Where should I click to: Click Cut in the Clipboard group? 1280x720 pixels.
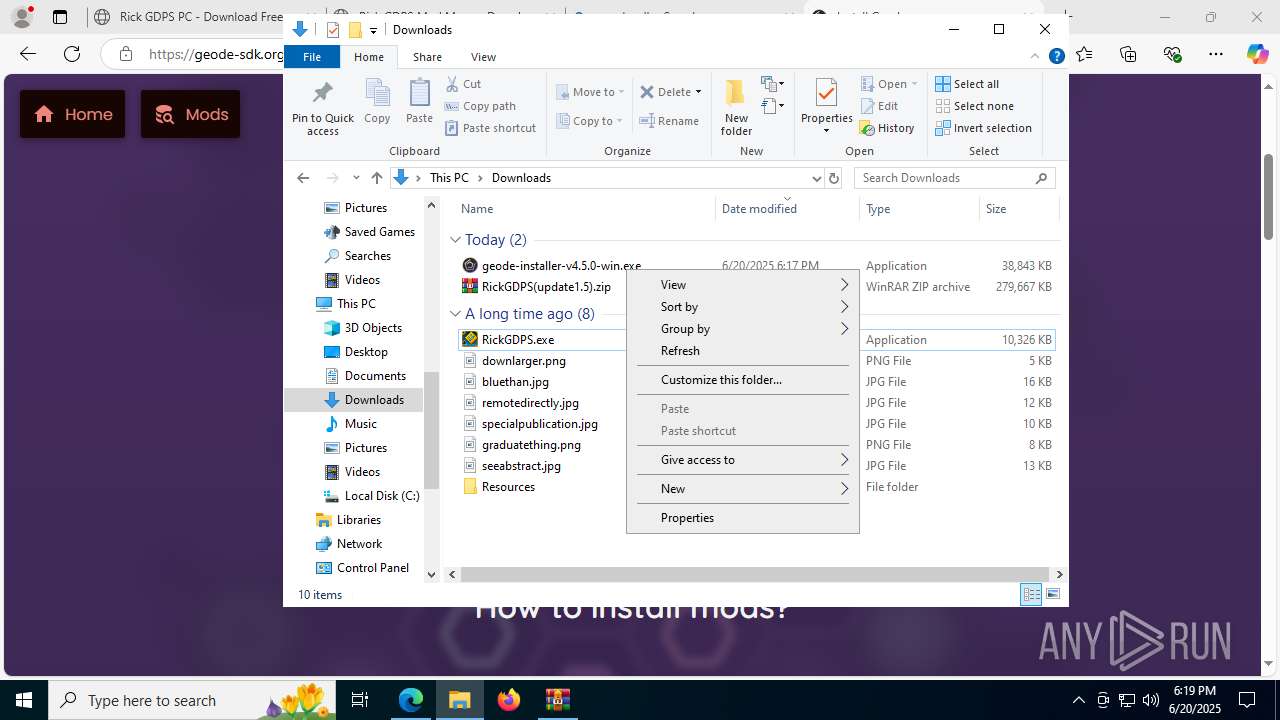coord(463,84)
